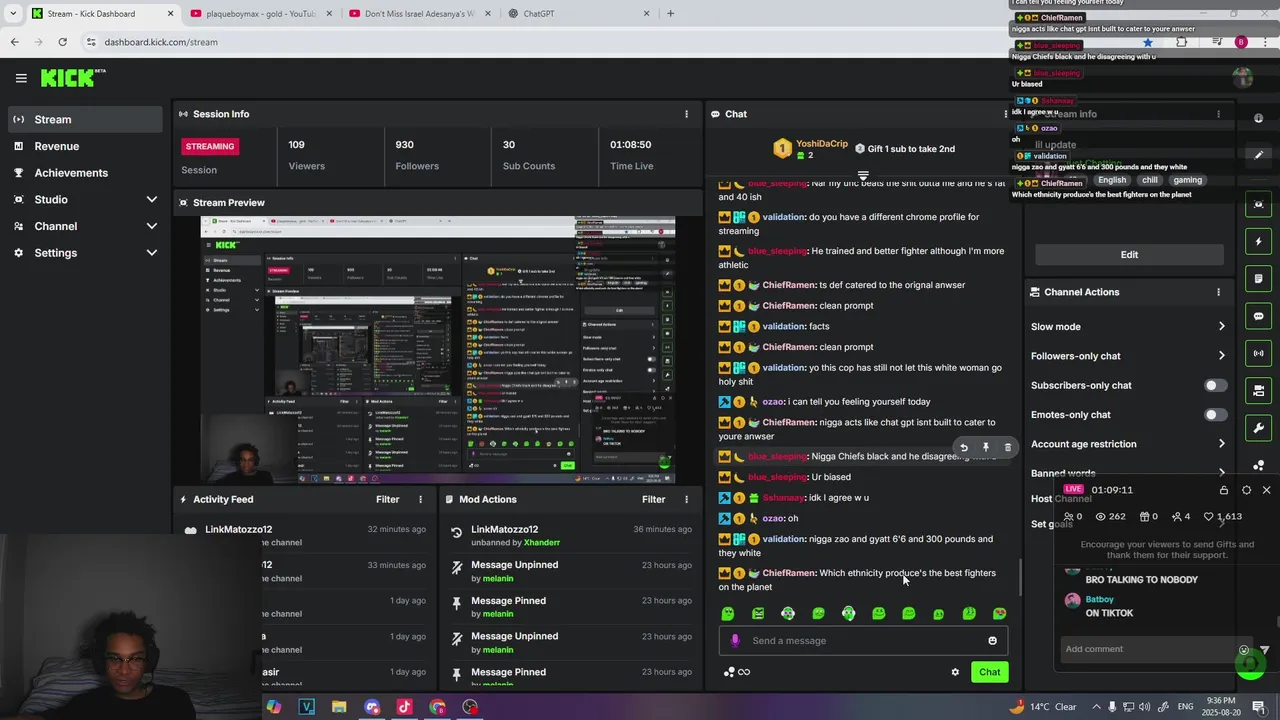Expand Banned words settings
The image size is (1280, 720).
(1221, 473)
